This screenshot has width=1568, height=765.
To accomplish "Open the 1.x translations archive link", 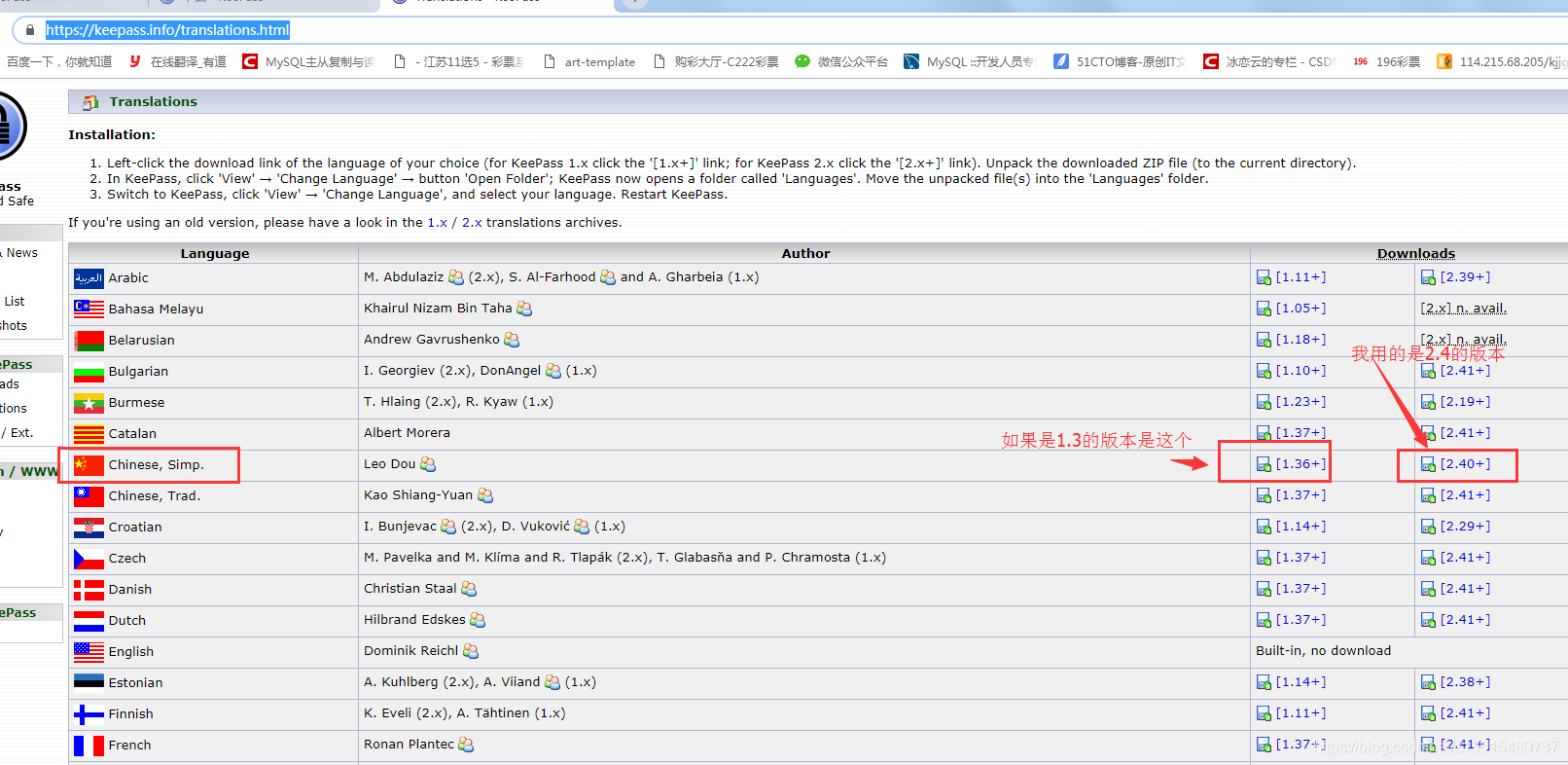I will pos(437,223).
